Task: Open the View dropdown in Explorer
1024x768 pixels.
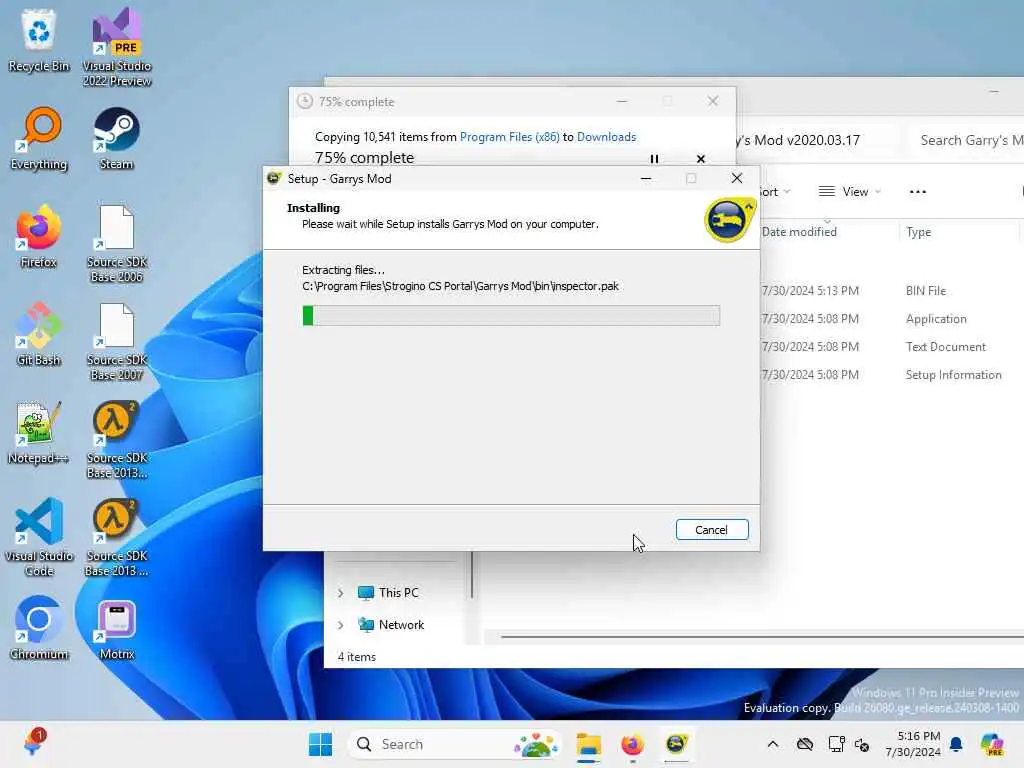Action: pyautogui.click(x=850, y=191)
